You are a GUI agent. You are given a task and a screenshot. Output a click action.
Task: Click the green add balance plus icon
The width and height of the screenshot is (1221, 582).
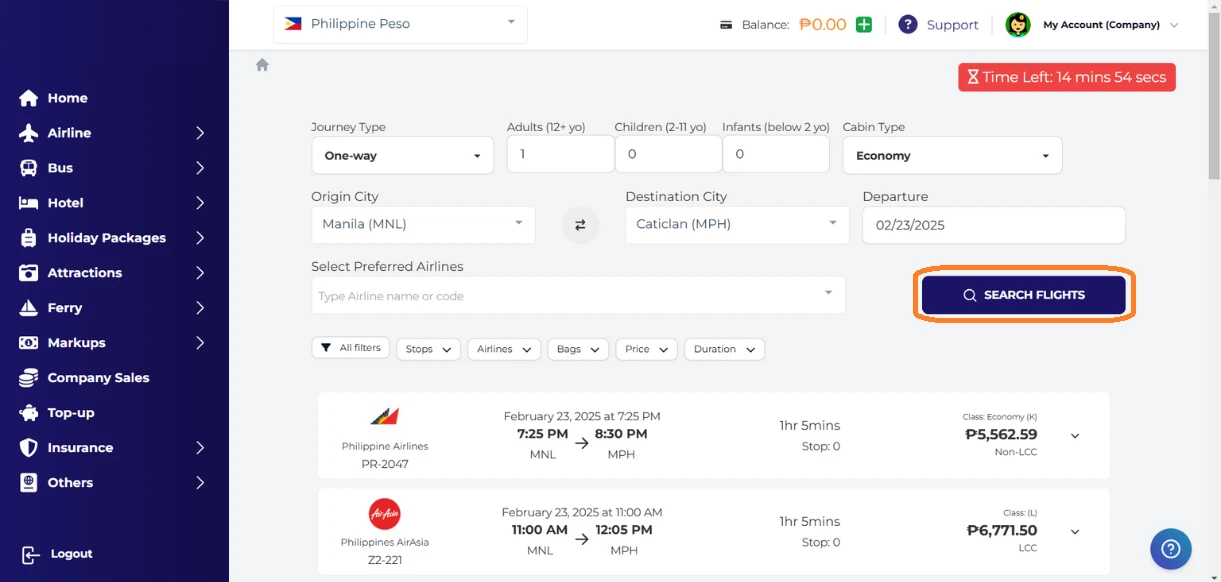pos(864,25)
